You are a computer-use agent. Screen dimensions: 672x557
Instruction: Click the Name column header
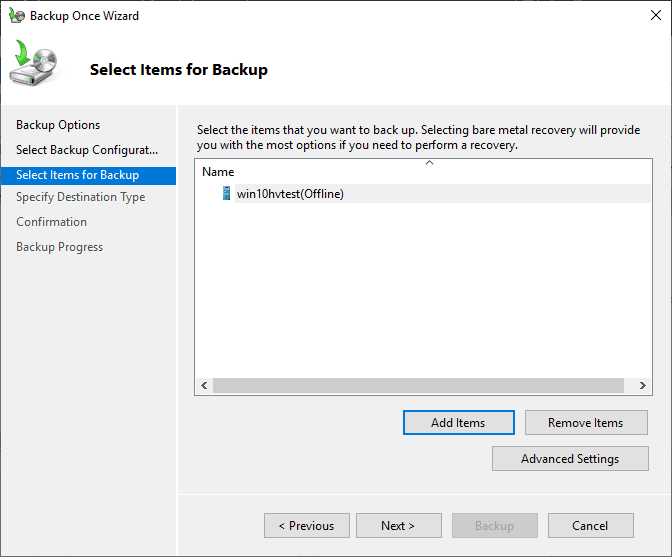coord(219,172)
